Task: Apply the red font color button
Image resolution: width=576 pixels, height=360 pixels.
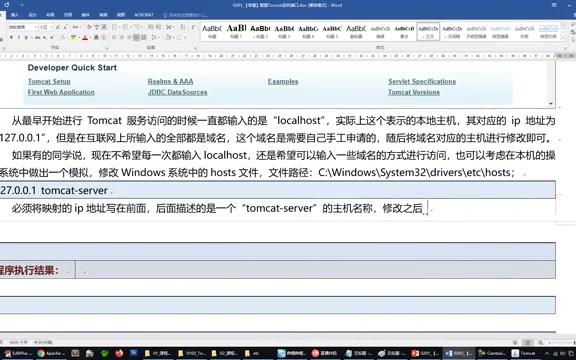Action: (x=85, y=37)
